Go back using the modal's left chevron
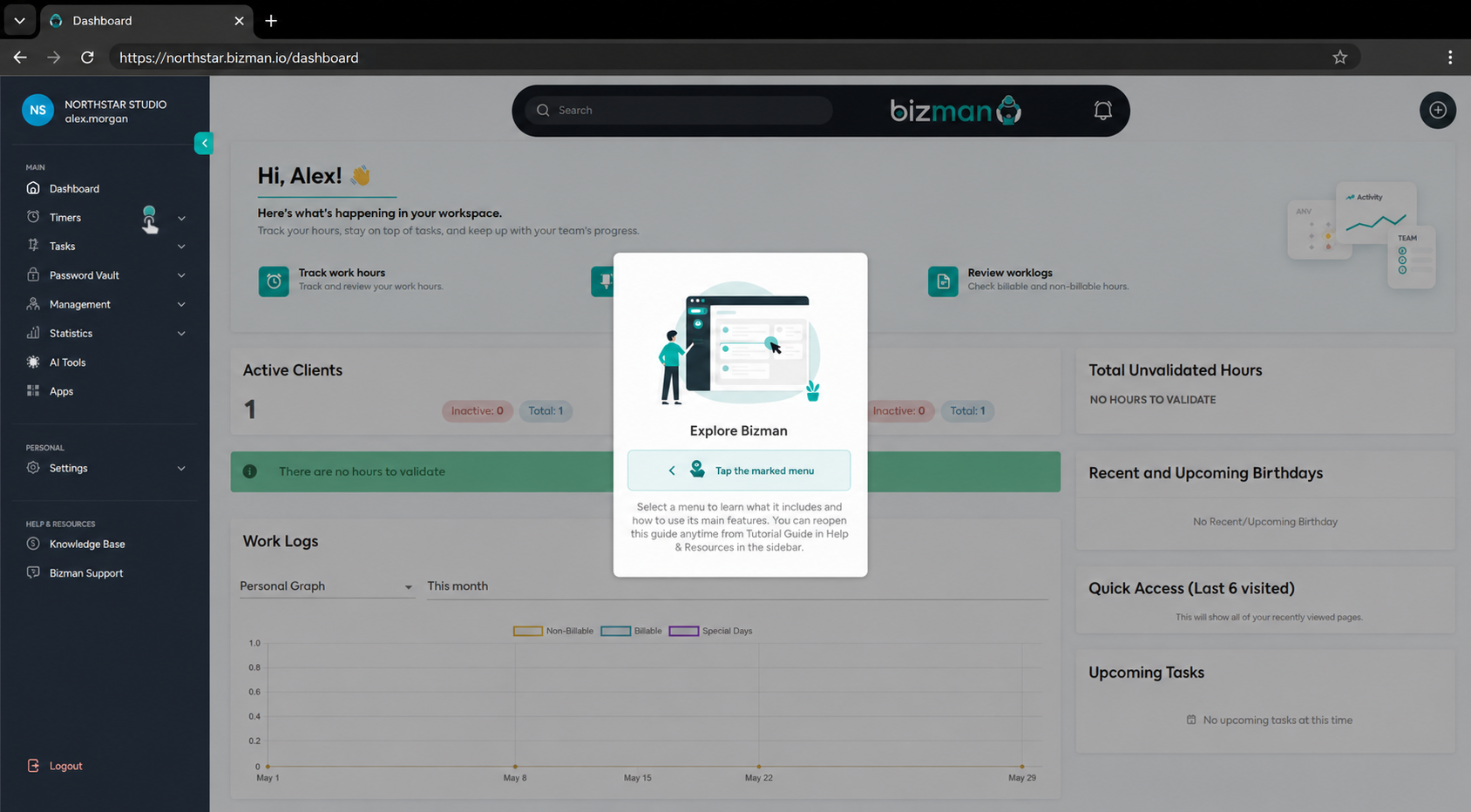Screen dimensions: 1471x812 (x=672, y=470)
